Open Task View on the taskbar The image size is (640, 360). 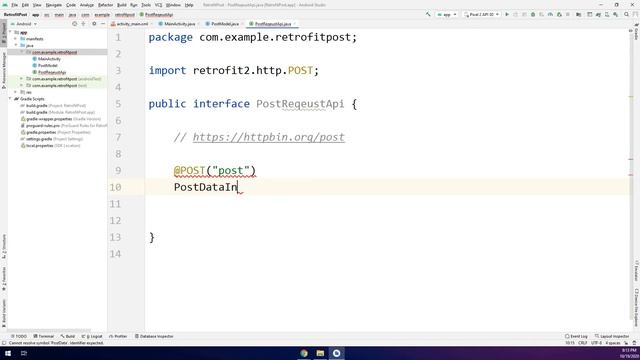24,353
